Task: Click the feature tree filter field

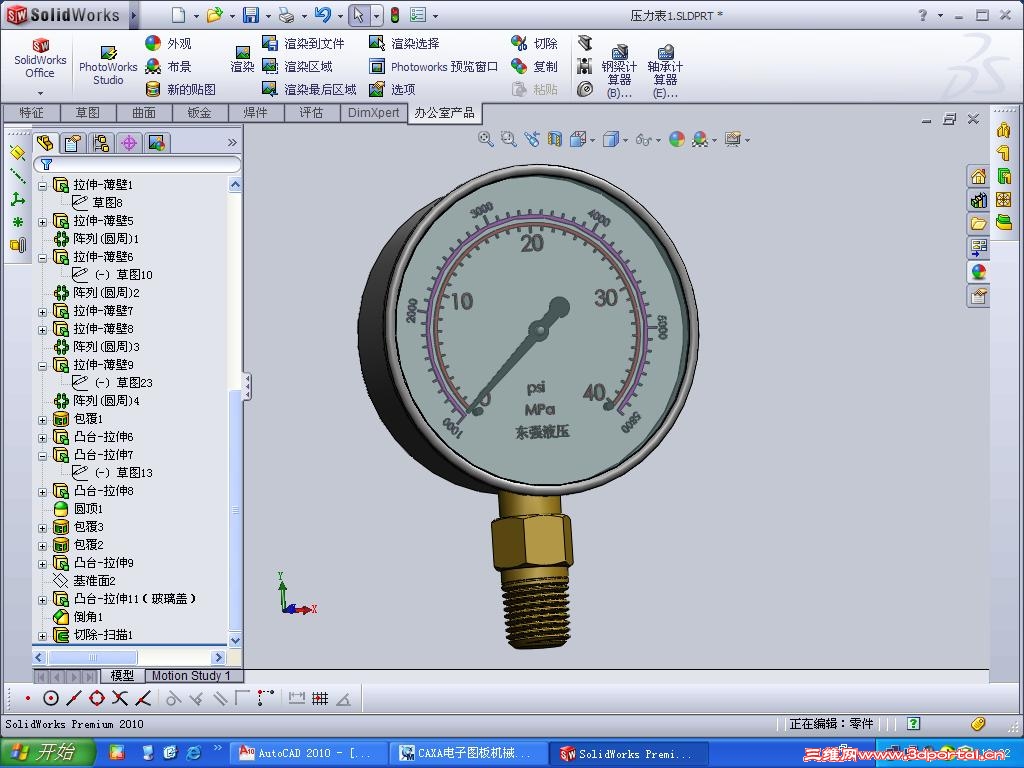Action: coord(138,164)
